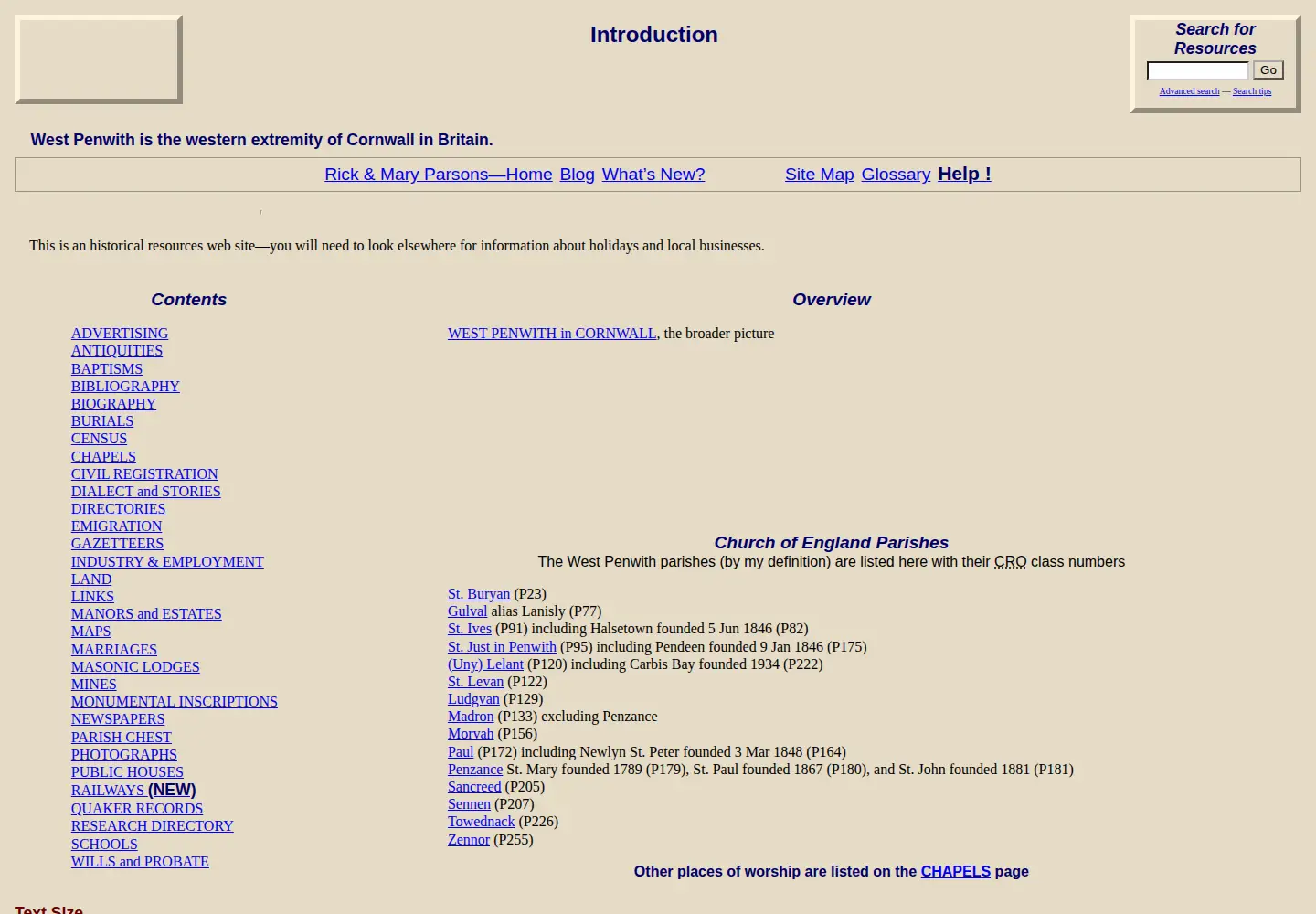Open the BURIALS contents link
The height and width of the screenshot is (914, 1316).
pyautogui.click(x=102, y=421)
